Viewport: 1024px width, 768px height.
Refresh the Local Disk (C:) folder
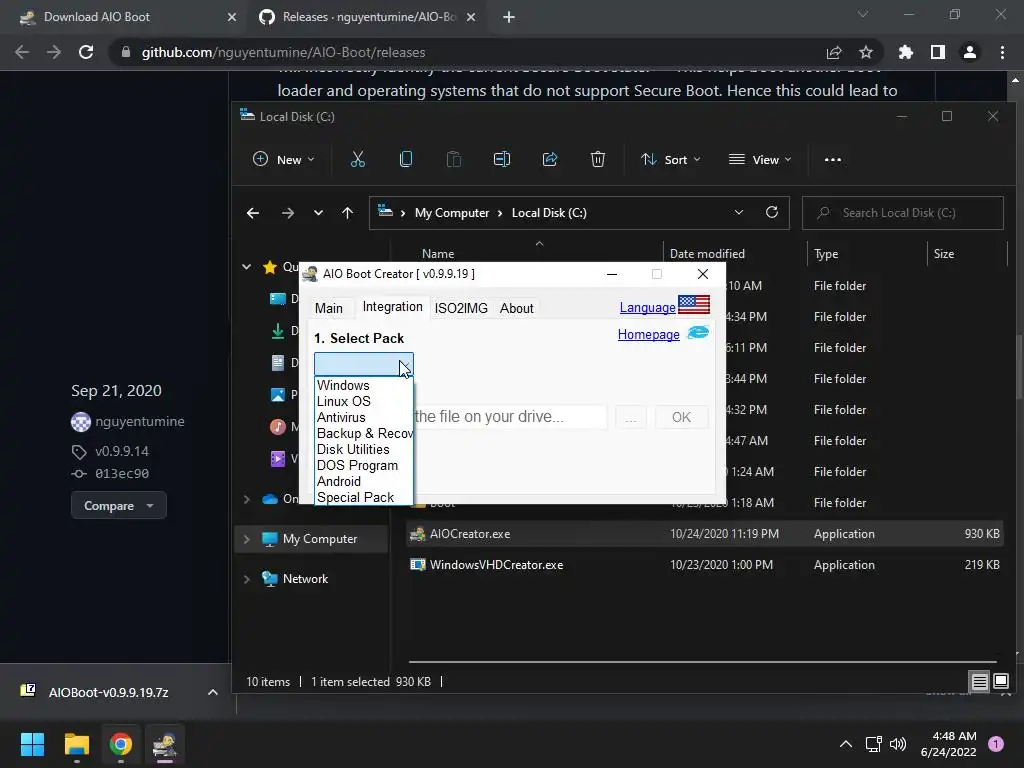pos(772,212)
